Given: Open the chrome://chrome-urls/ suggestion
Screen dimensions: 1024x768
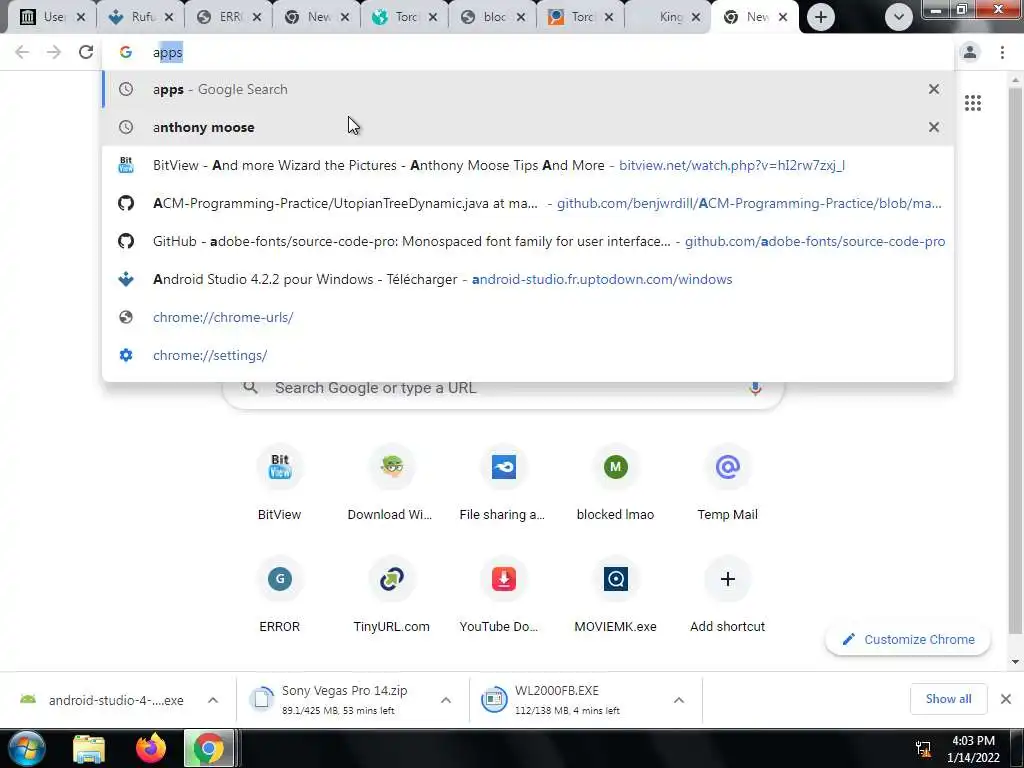Looking at the screenshot, I should (x=528, y=317).
